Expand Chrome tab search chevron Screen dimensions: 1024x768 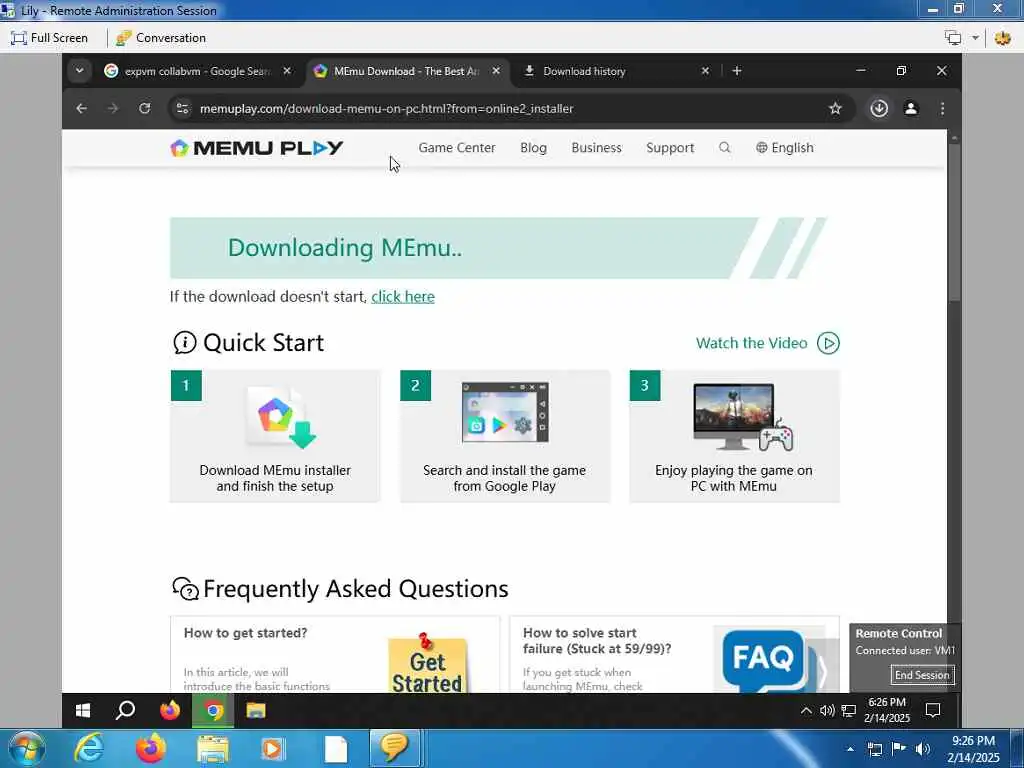[x=79, y=71]
